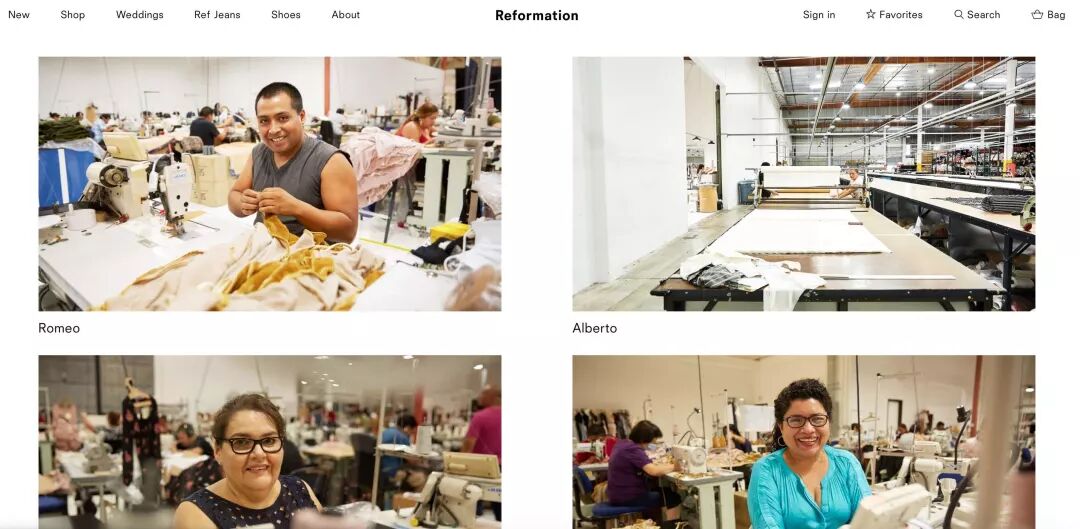The width and height of the screenshot is (1080, 529).
Task: Open the Weddings menu
Action: click(140, 14)
